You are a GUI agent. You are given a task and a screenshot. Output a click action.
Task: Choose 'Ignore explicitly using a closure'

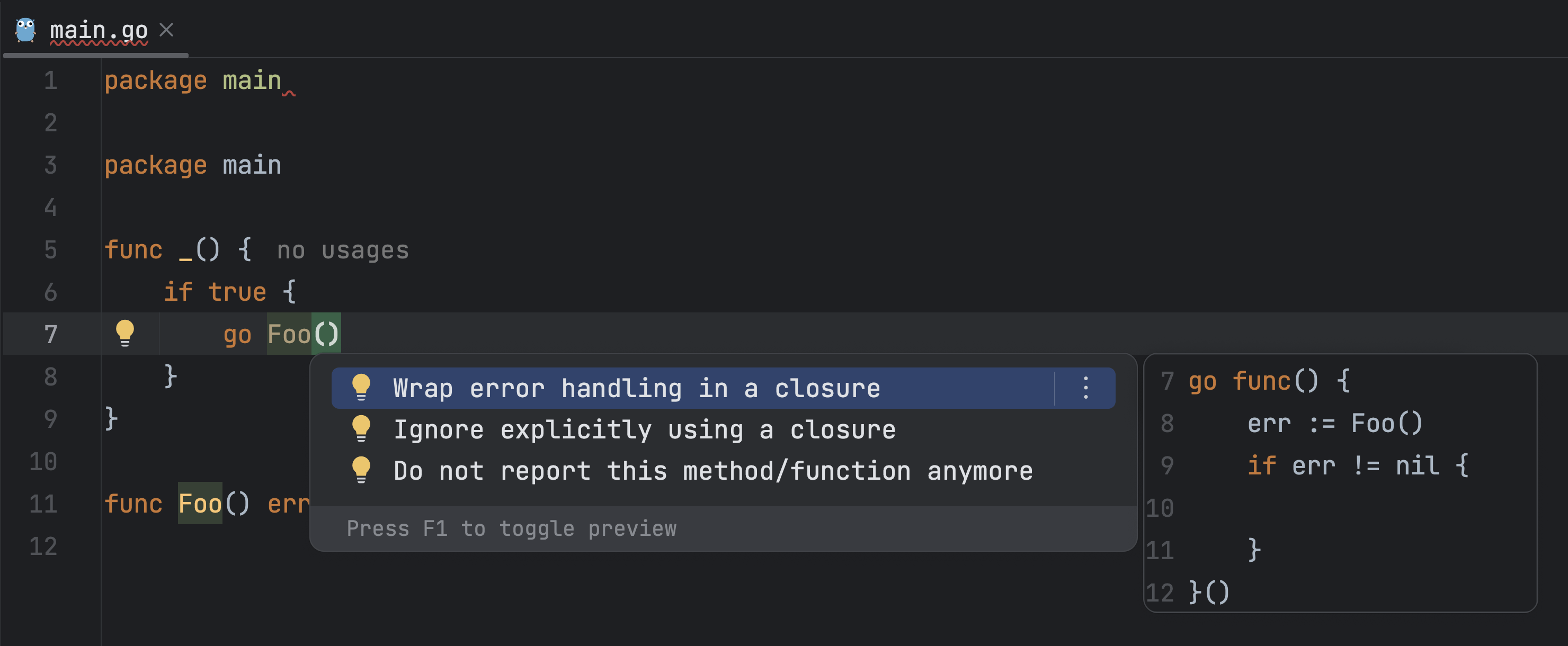coord(644,429)
